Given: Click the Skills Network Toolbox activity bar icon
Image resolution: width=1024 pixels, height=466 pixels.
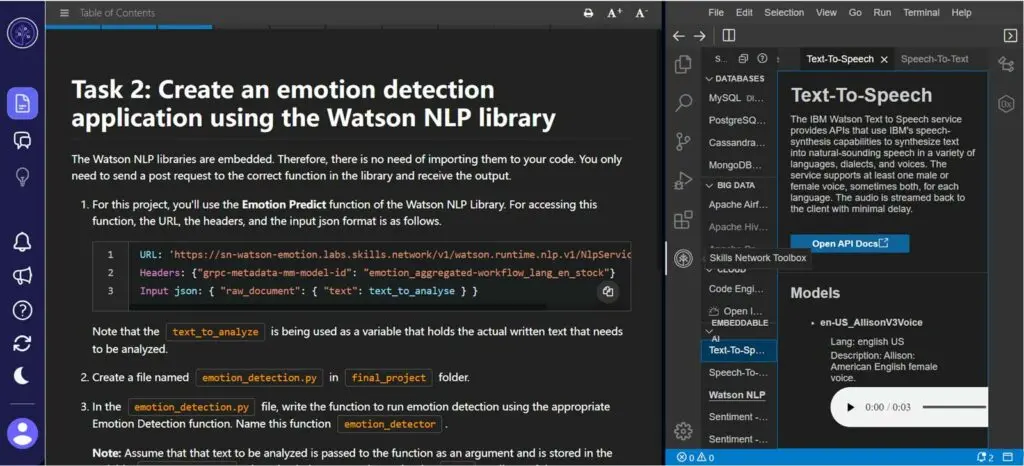Looking at the screenshot, I should (683, 259).
